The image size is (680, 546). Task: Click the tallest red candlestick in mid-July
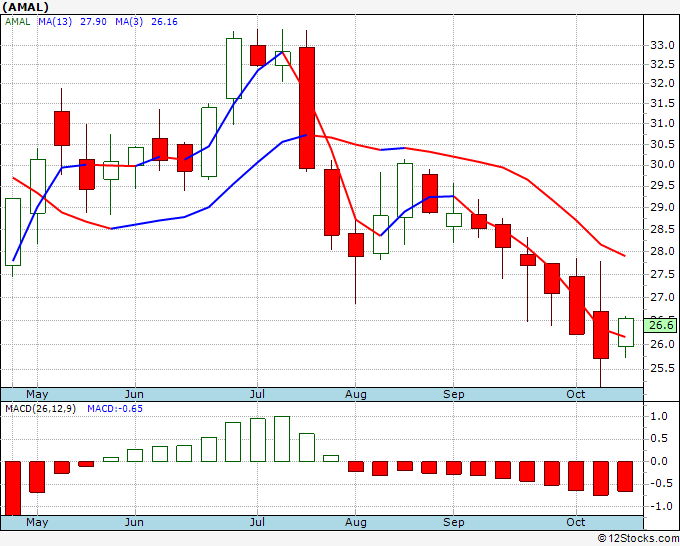[x=307, y=108]
